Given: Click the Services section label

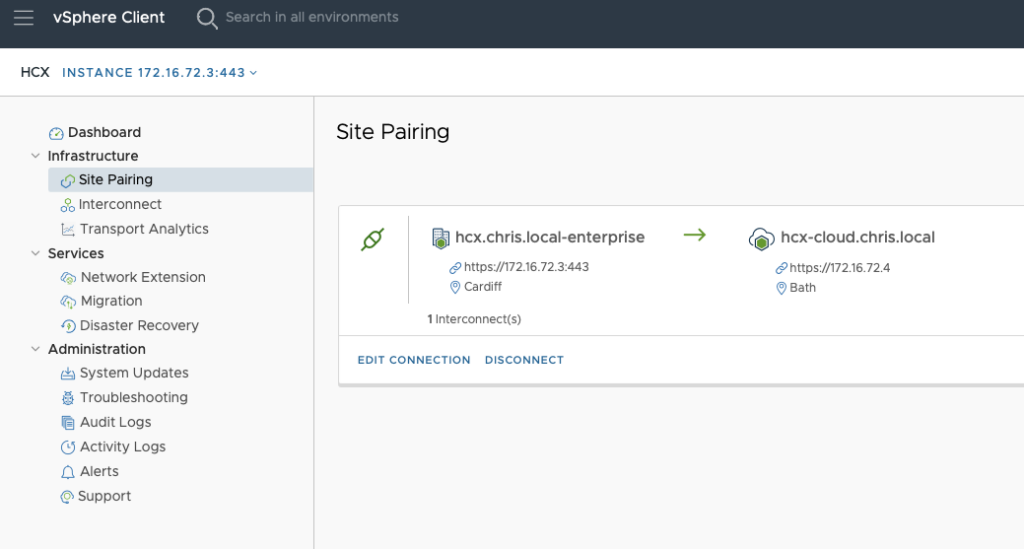Looking at the screenshot, I should pyautogui.click(x=76, y=253).
